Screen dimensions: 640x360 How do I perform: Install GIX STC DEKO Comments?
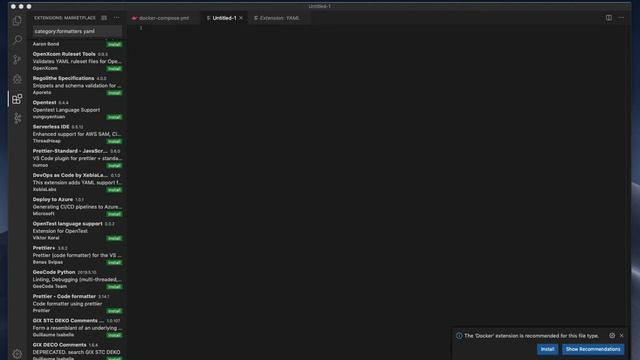pyautogui.click(x=114, y=335)
